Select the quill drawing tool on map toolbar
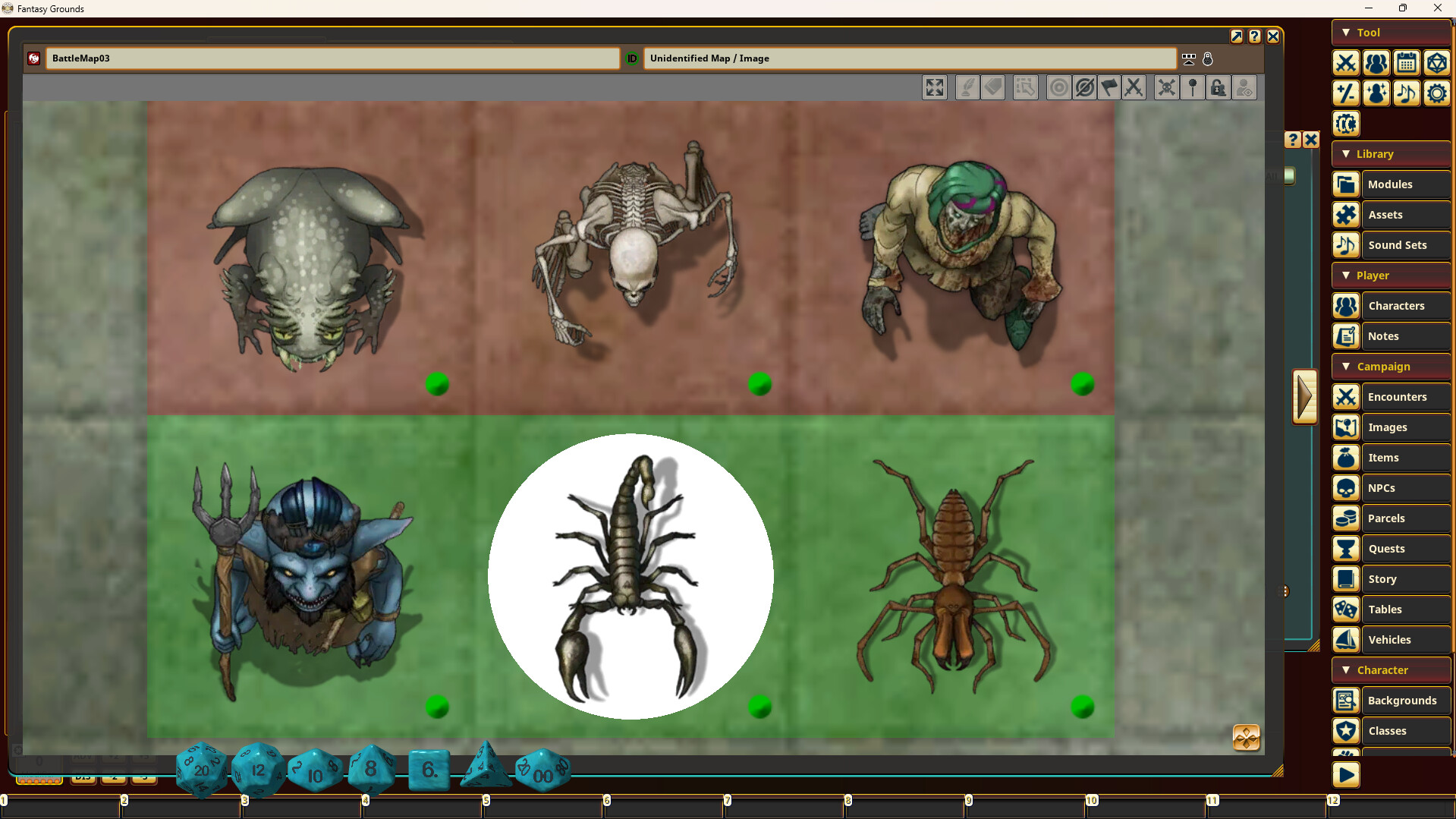Image resolution: width=1456 pixels, height=819 pixels. [967, 88]
